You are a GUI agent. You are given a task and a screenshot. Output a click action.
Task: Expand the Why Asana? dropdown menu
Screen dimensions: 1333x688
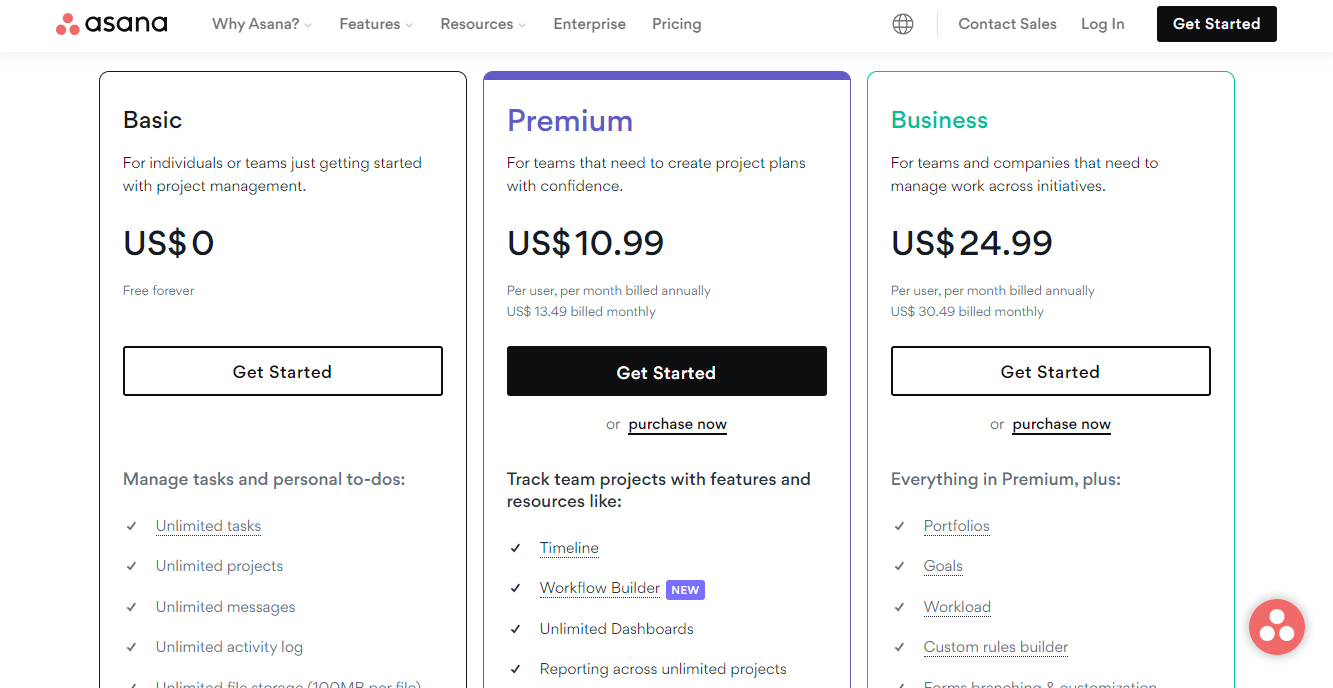coord(262,24)
